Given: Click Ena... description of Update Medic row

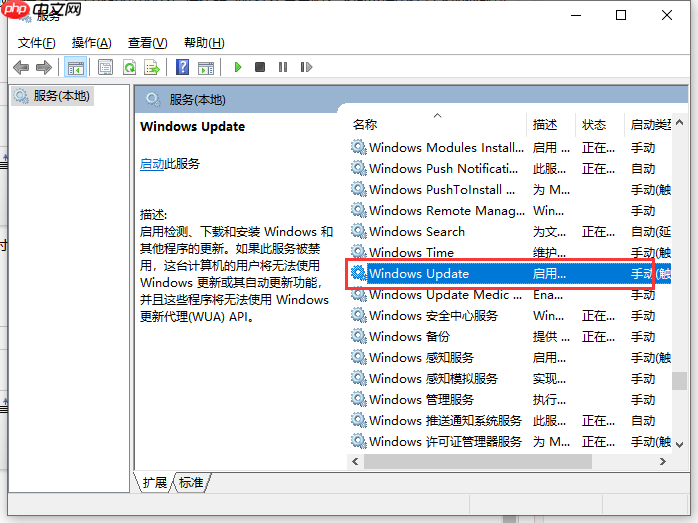Looking at the screenshot, I should (x=548, y=295).
